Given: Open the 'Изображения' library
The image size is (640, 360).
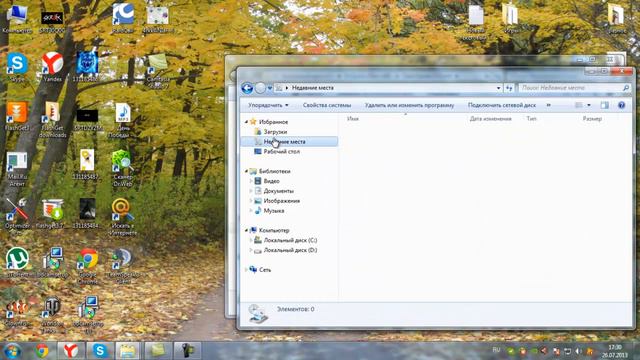Looking at the screenshot, I should pos(281,201).
